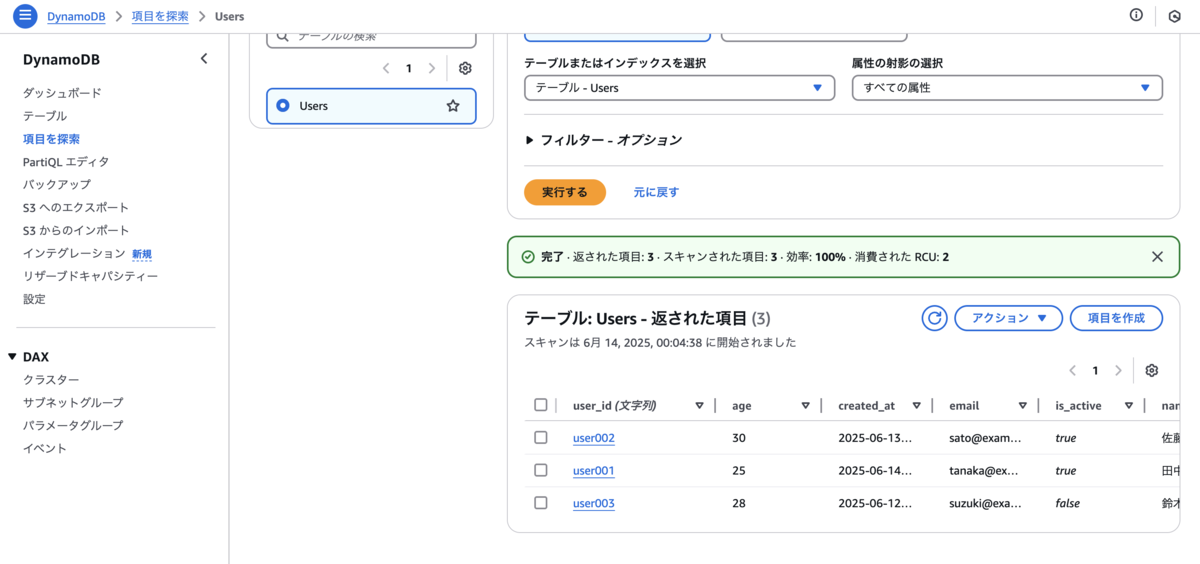The height and width of the screenshot is (564, 1200).
Task: Open the attribute projection dropdown
Action: click(1007, 88)
